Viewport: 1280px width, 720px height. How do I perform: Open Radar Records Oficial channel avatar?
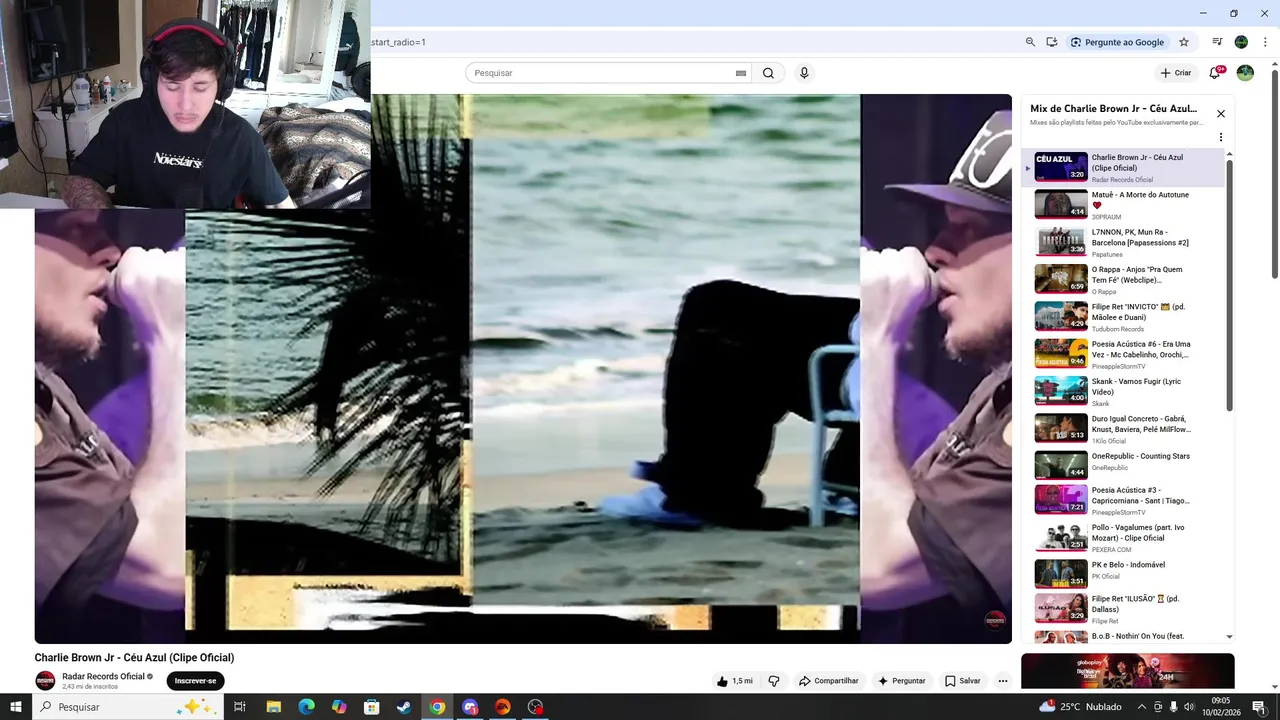coord(45,681)
